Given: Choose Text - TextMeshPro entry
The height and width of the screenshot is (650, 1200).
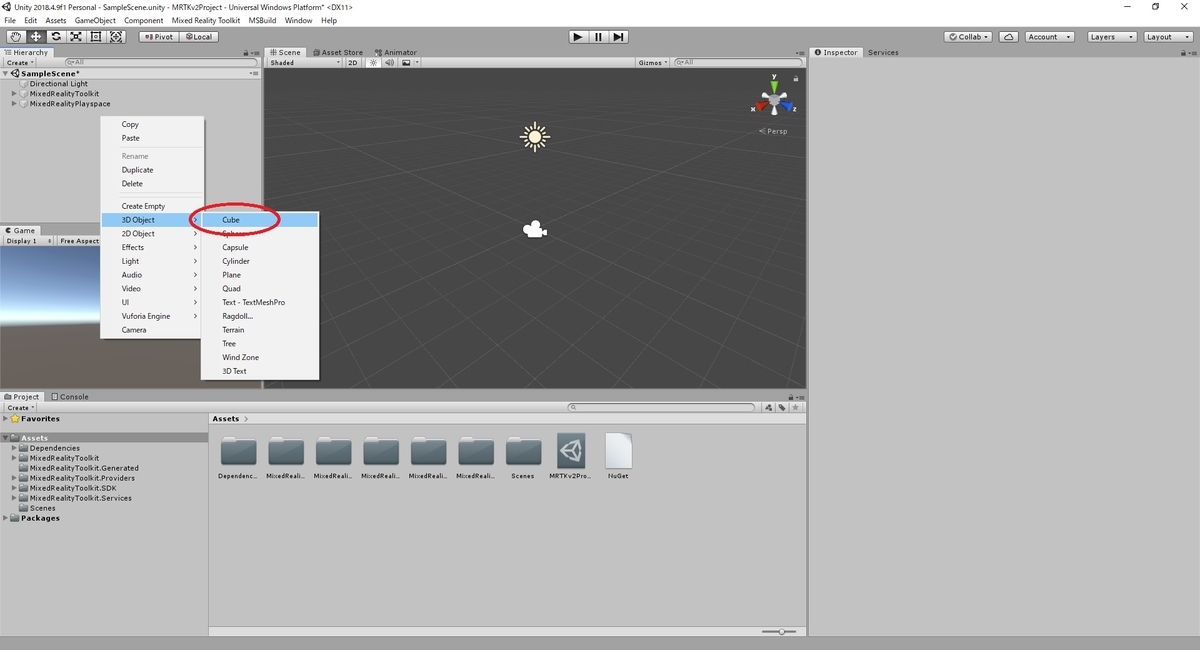Looking at the screenshot, I should pyautogui.click(x=260, y=302).
